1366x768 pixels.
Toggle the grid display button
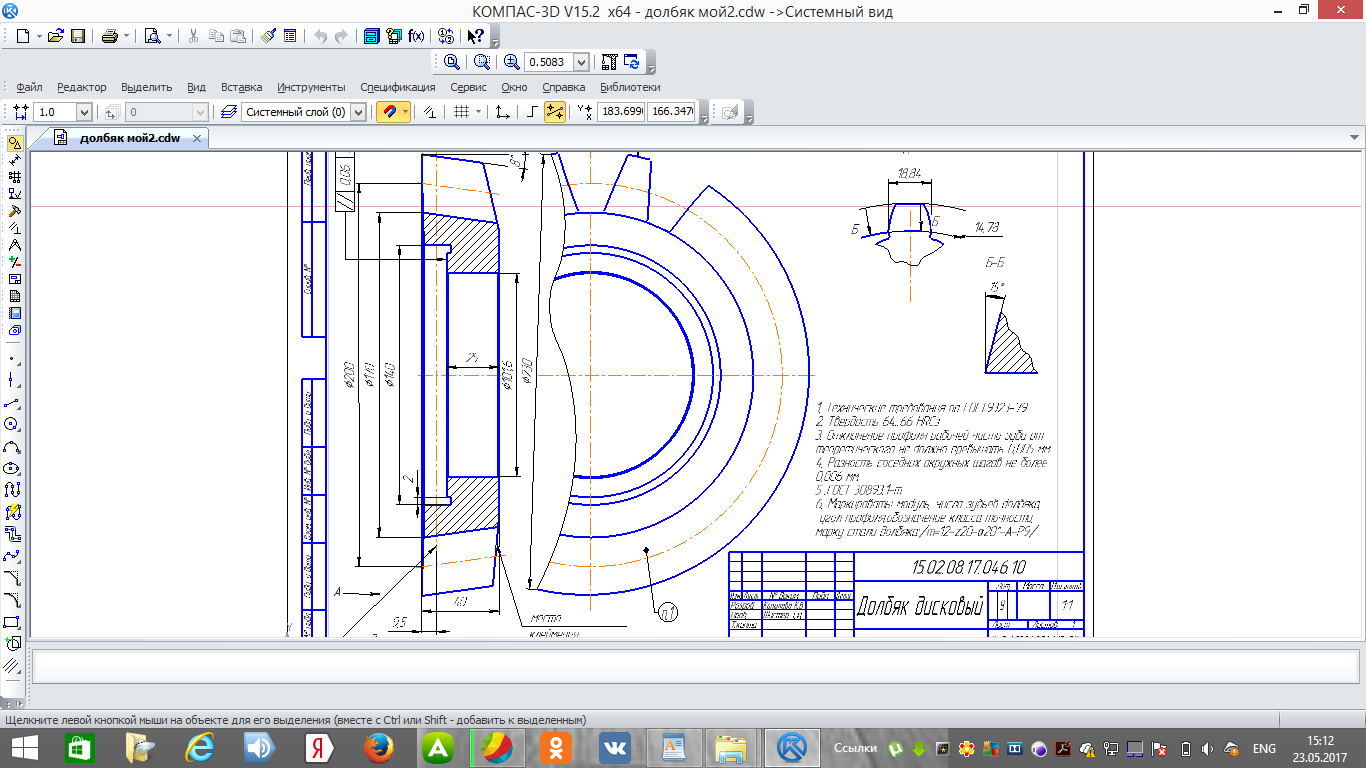(461, 113)
